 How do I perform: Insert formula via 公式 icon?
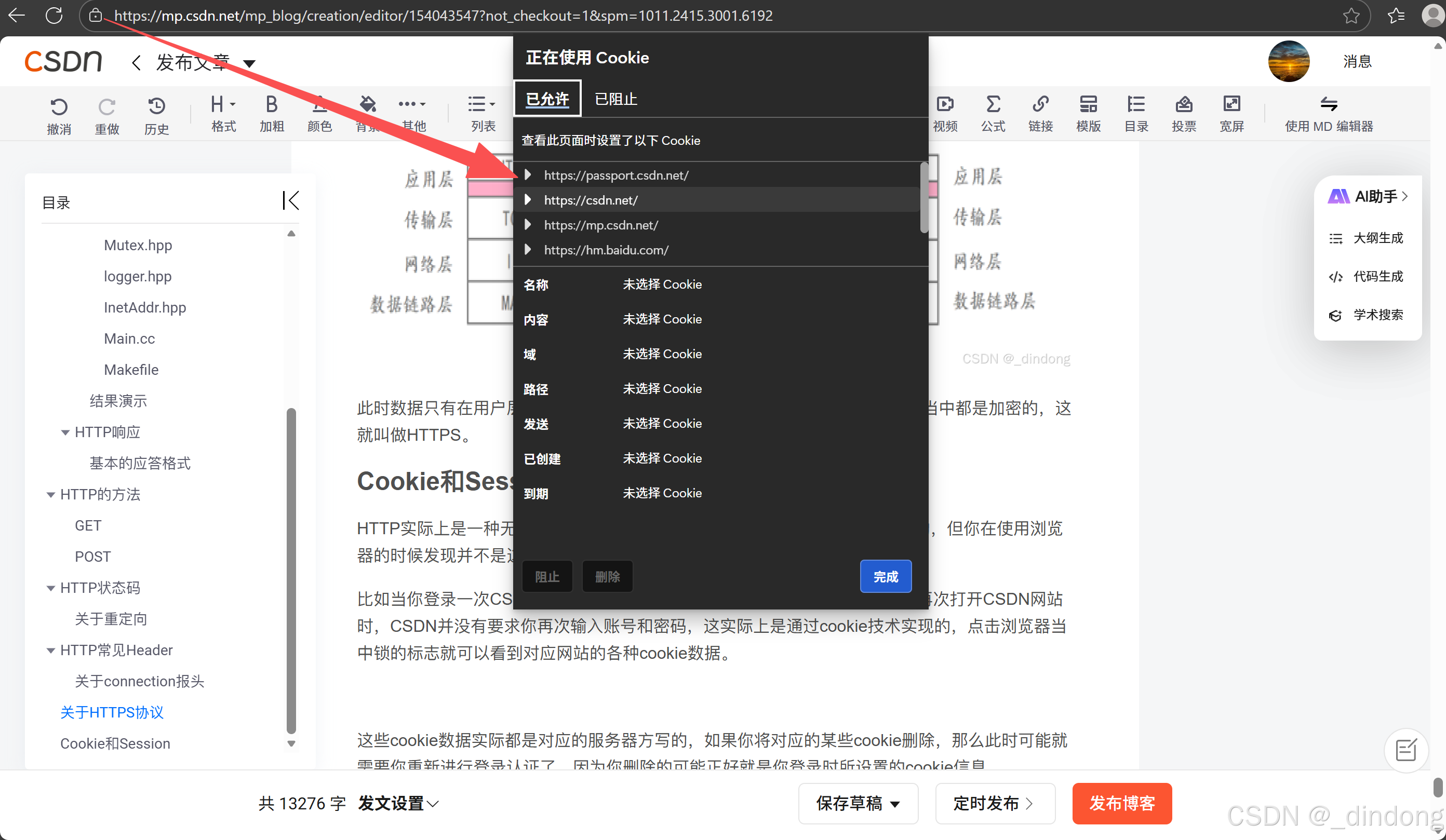pos(993,105)
